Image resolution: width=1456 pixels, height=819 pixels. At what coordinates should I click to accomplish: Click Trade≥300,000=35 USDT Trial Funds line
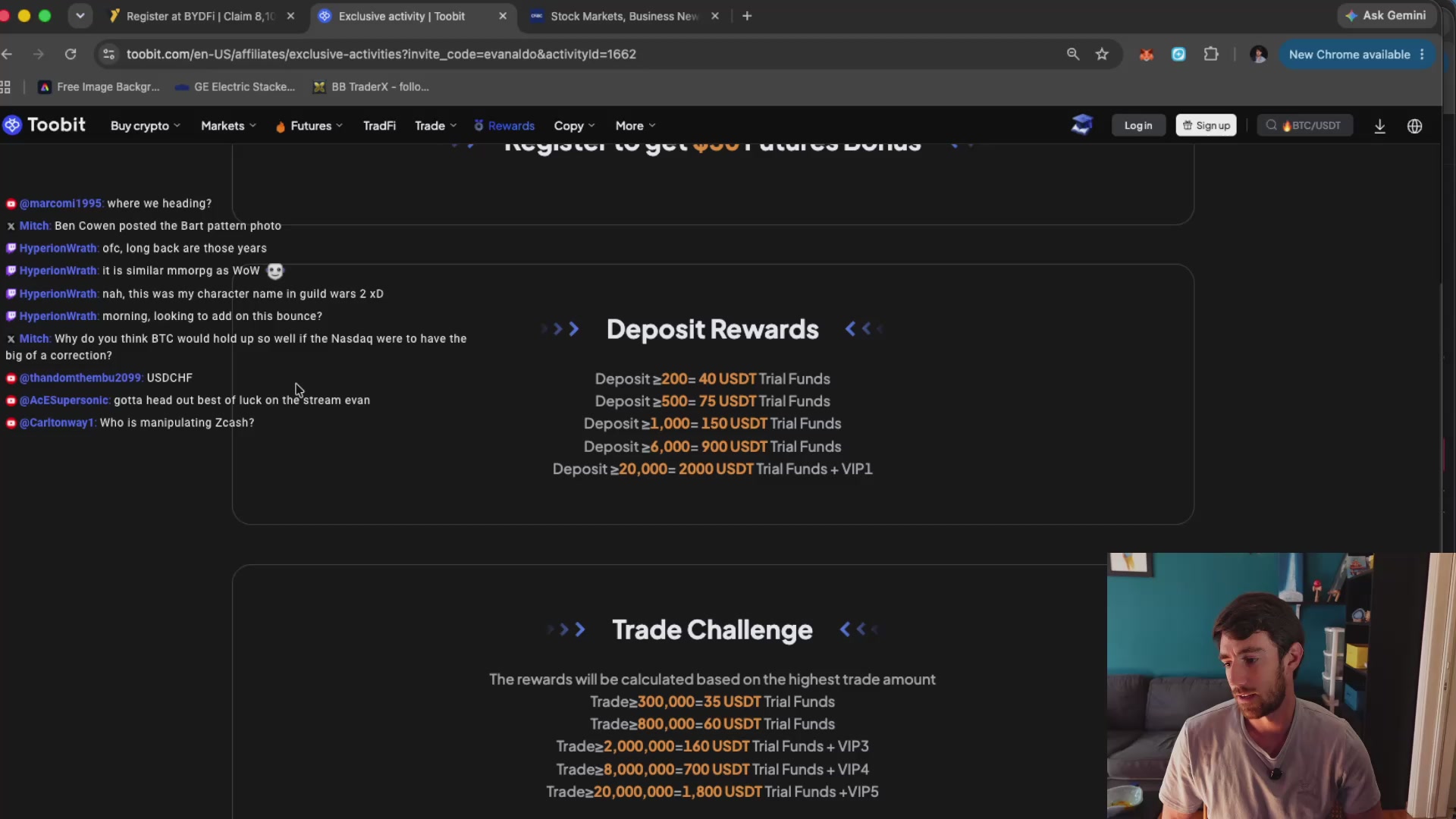click(x=712, y=702)
